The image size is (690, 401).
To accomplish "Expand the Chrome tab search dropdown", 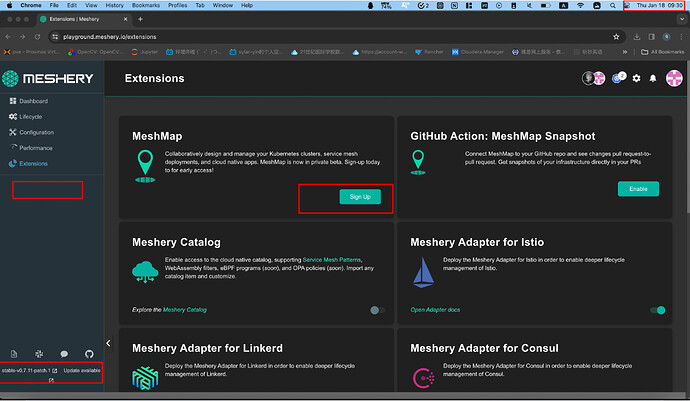I will pos(682,19).
